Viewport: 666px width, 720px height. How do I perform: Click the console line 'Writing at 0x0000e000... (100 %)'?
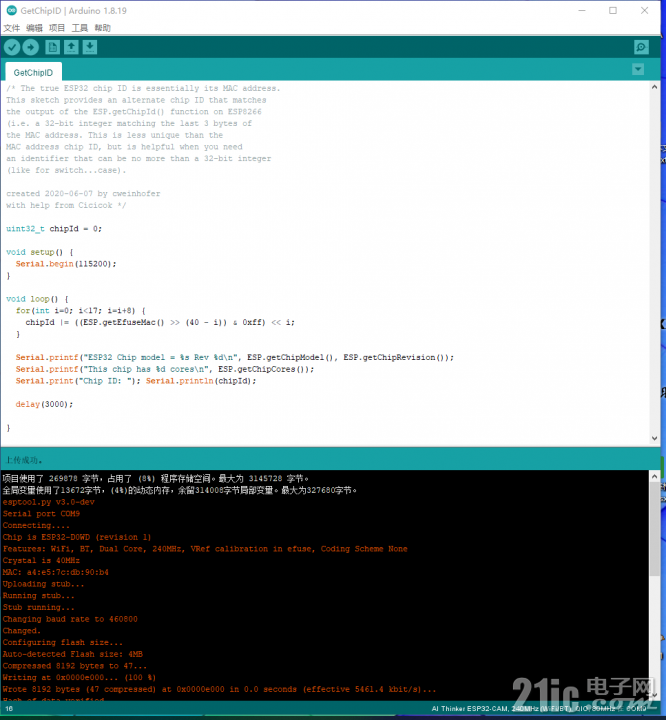[x=79, y=677]
